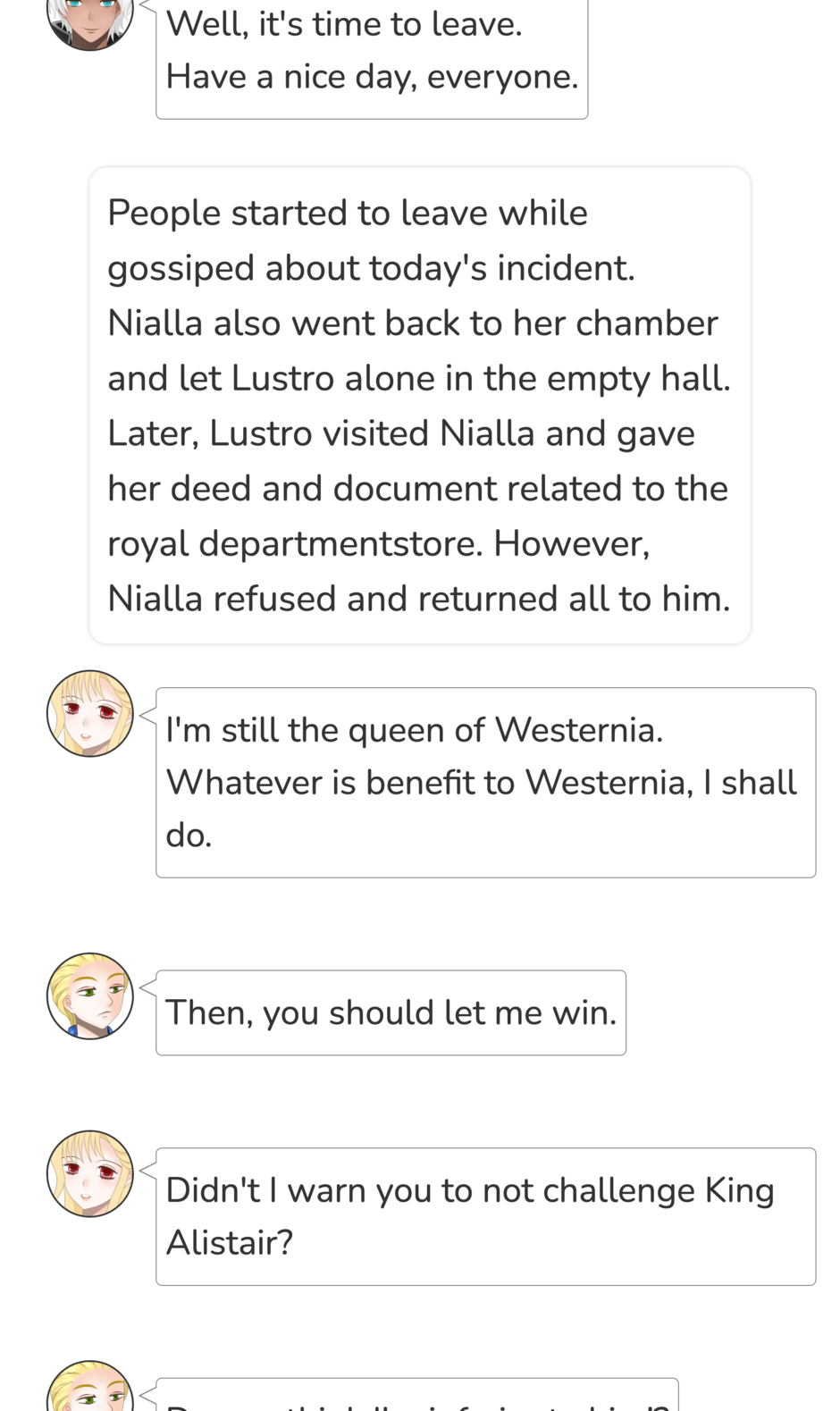Image resolution: width=840 pixels, height=1411 pixels.
Task: Click the 'Have a nice day, everyone.' line
Action: point(372,77)
